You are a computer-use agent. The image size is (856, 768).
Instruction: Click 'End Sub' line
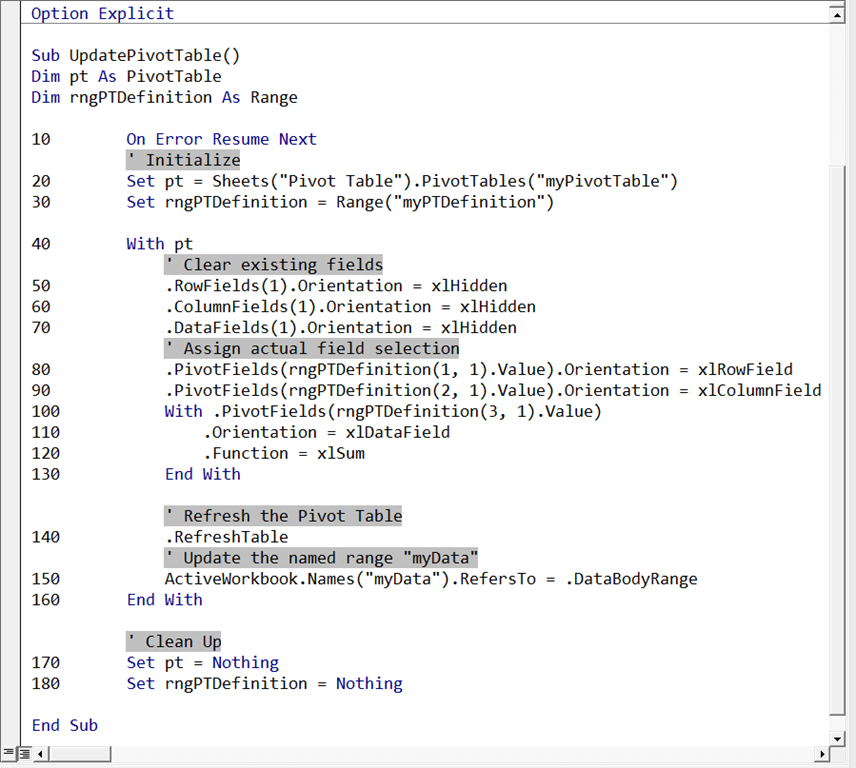click(x=64, y=725)
